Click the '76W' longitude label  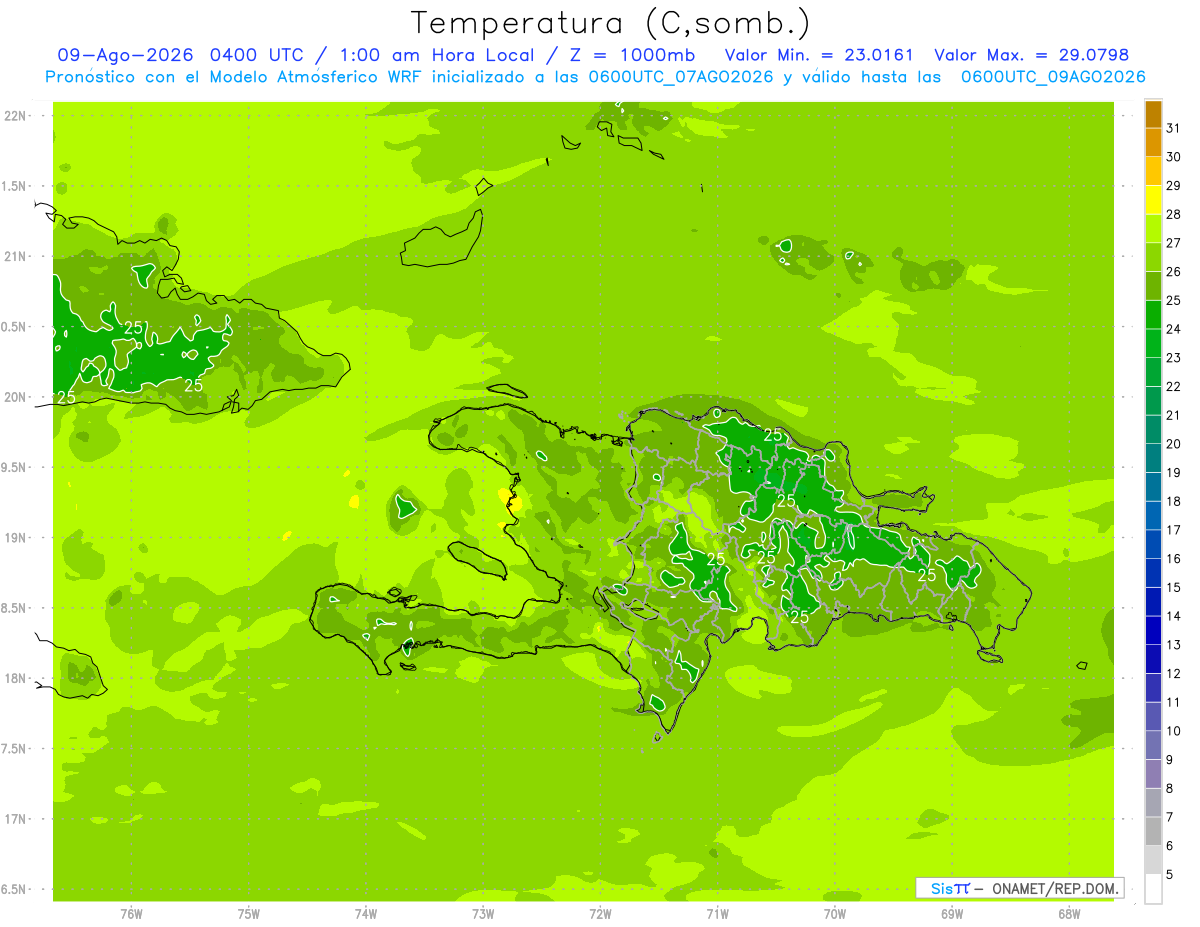(131, 914)
